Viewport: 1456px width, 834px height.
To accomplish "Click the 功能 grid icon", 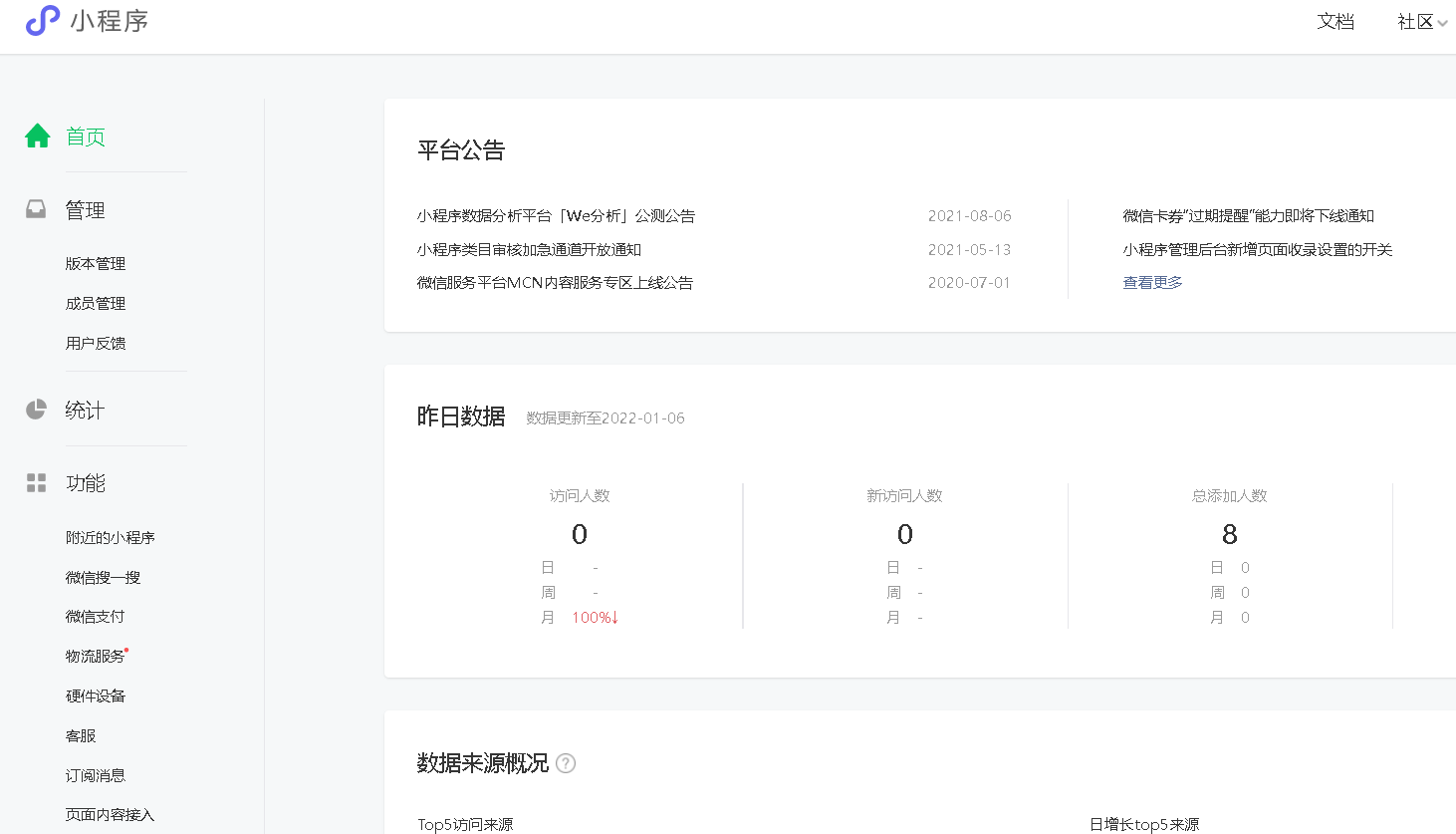I will coord(36,483).
